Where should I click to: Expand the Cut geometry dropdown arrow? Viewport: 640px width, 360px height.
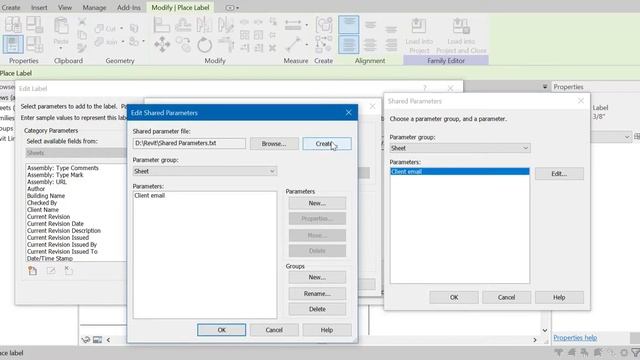tap(121, 29)
